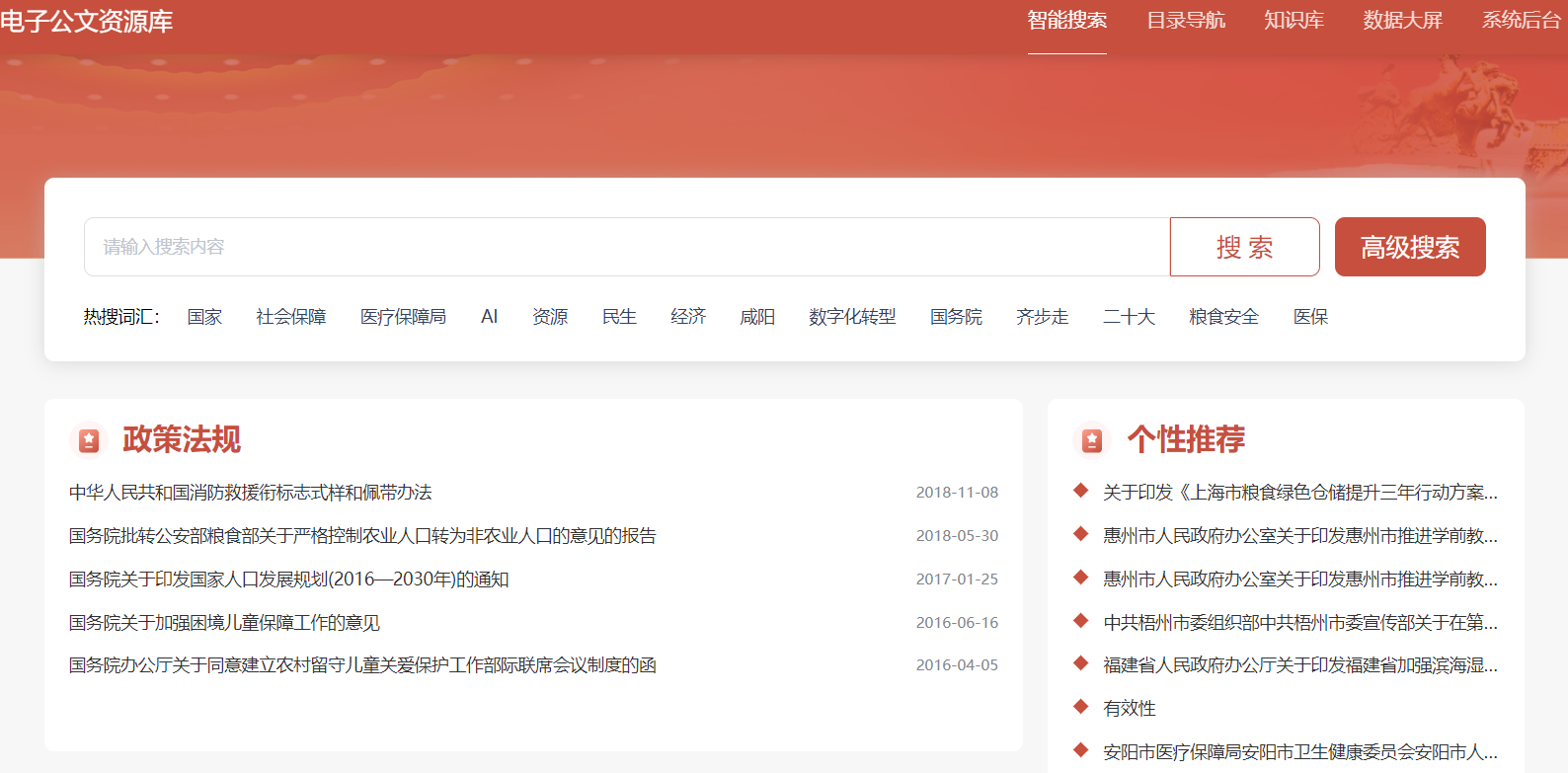Open 国务院关于加强困境儿童保障工作的意见
This screenshot has height=773, width=1568.
[224, 623]
